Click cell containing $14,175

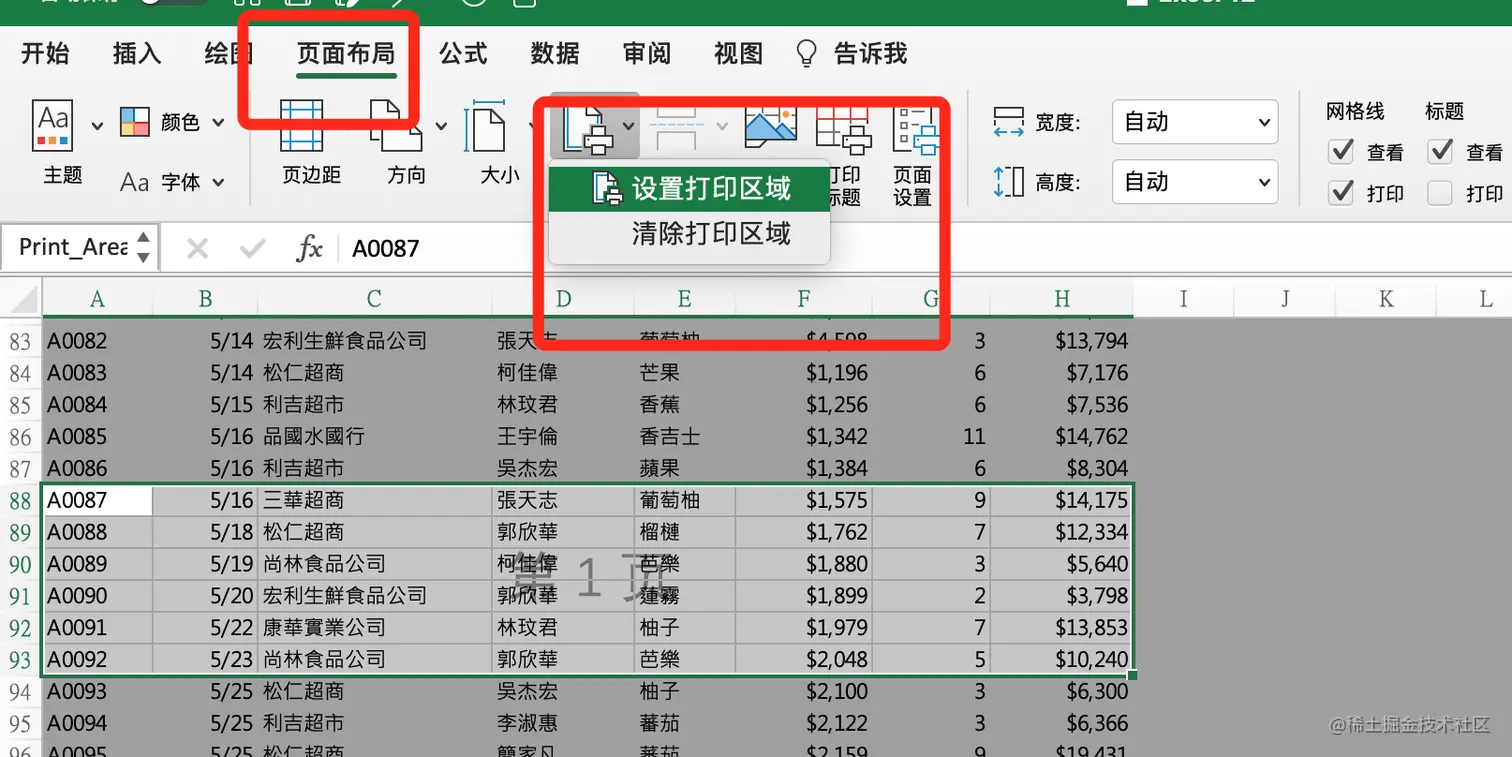point(1062,500)
